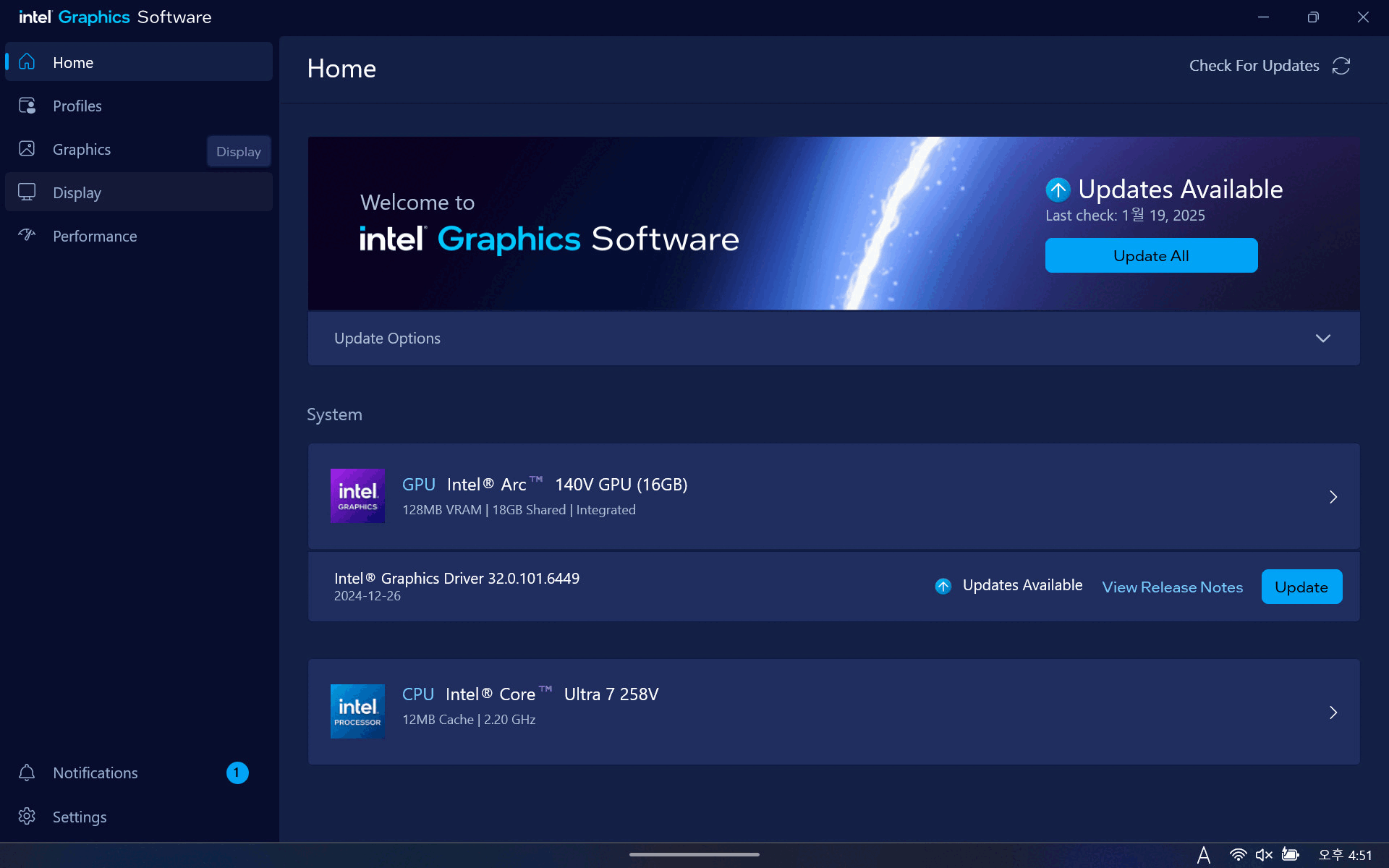The height and width of the screenshot is (868, 1389).
Task: Open the Wi-Fi tray icon
Action: coord(1238,855)
